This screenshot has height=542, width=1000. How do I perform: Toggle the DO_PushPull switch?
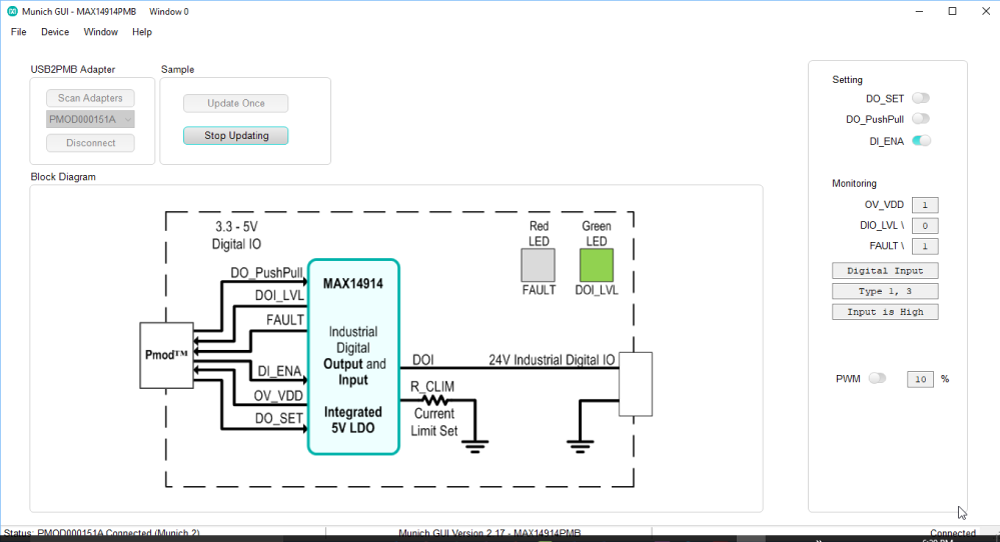[920, 119]
